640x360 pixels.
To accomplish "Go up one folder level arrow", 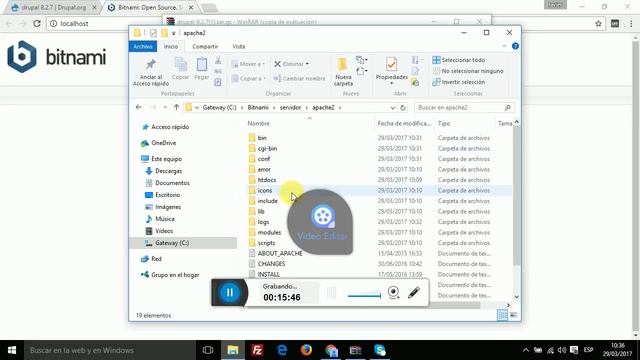I will click(176, 107).
